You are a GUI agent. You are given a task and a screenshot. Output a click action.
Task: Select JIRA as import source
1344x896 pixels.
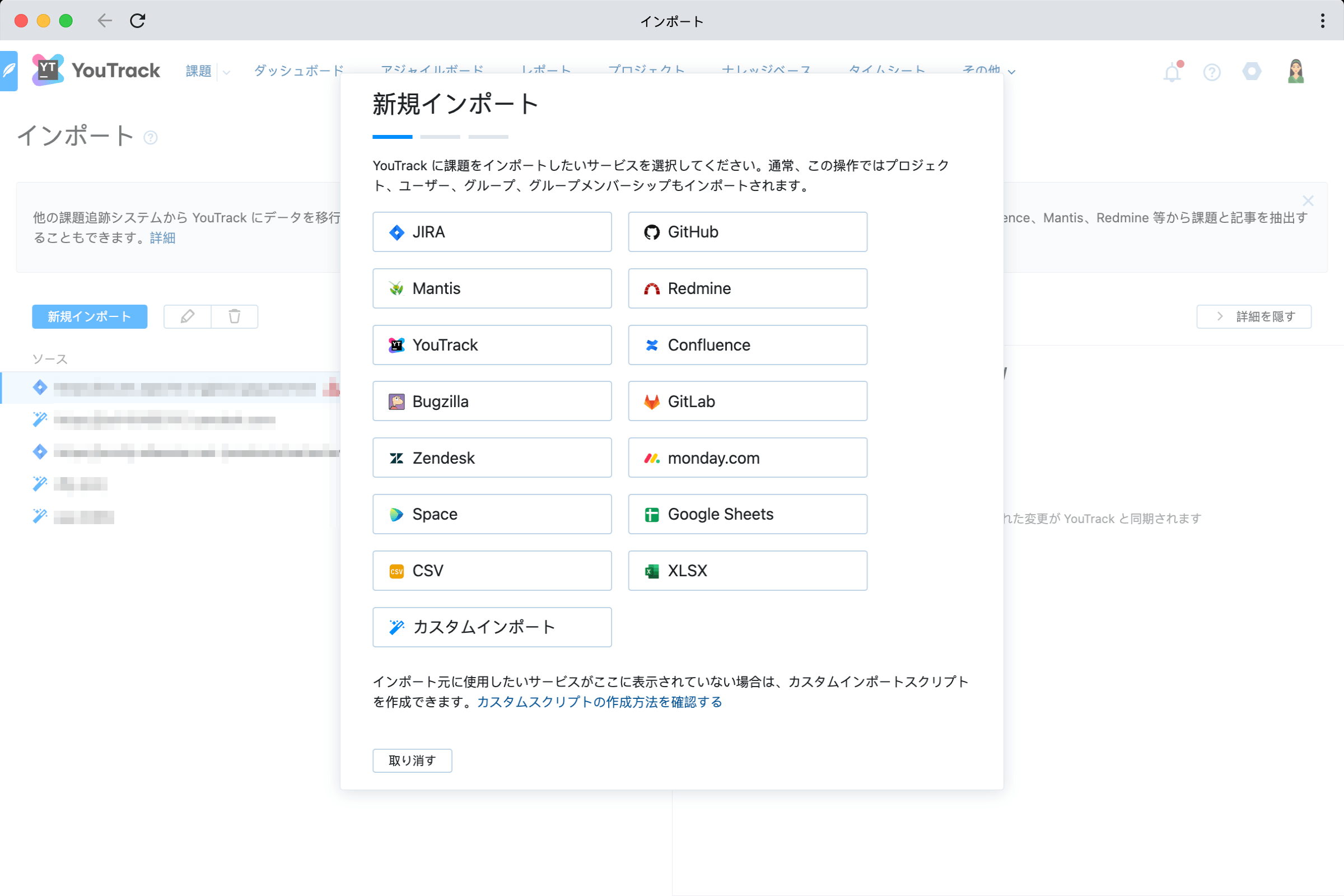pyautogui.click(x=492, y=232)
